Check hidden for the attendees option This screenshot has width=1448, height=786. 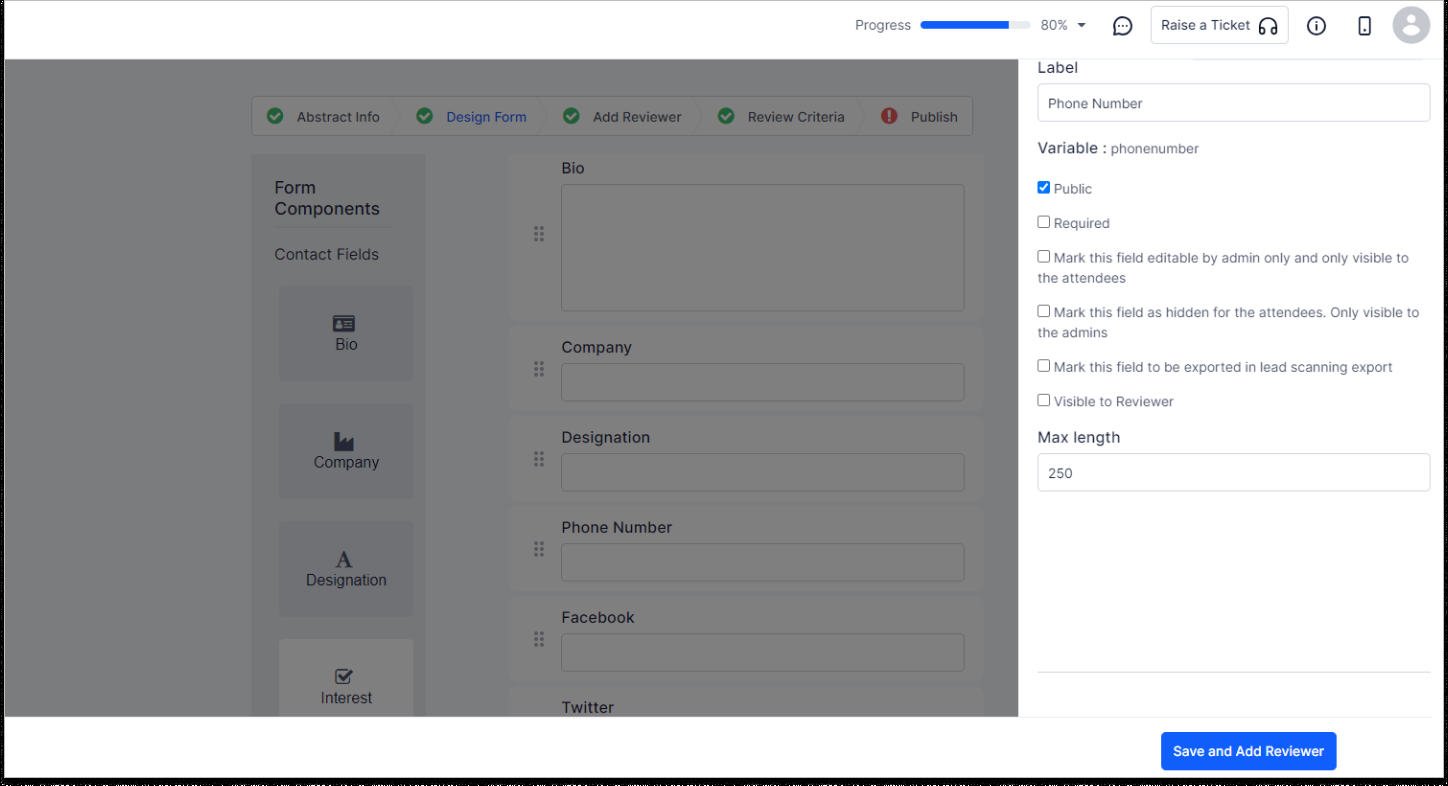tap(1044, 311)
